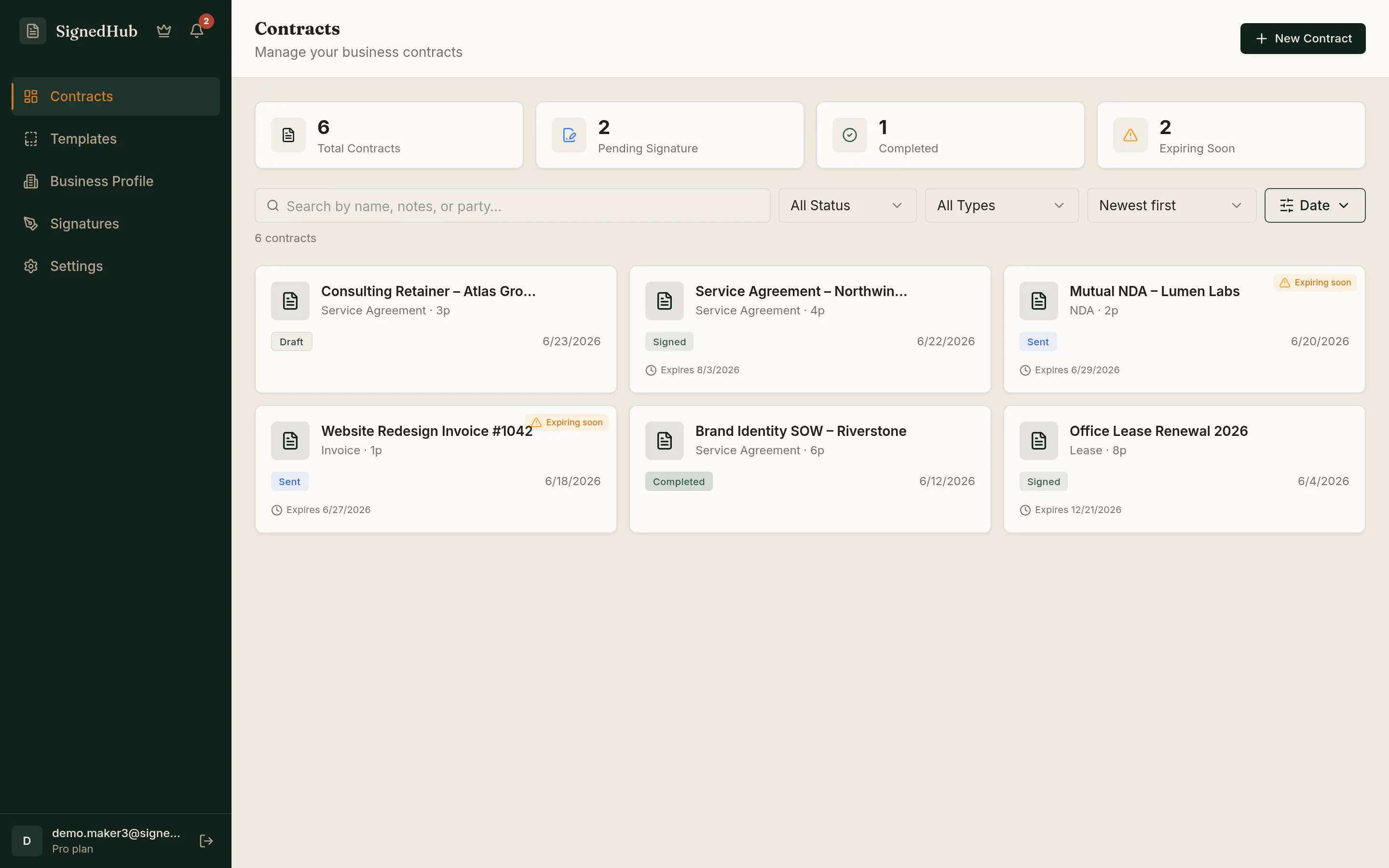Click the Draft status badge
The width and height of the screenshot is (1389, 868).
(x=292, y=341)
